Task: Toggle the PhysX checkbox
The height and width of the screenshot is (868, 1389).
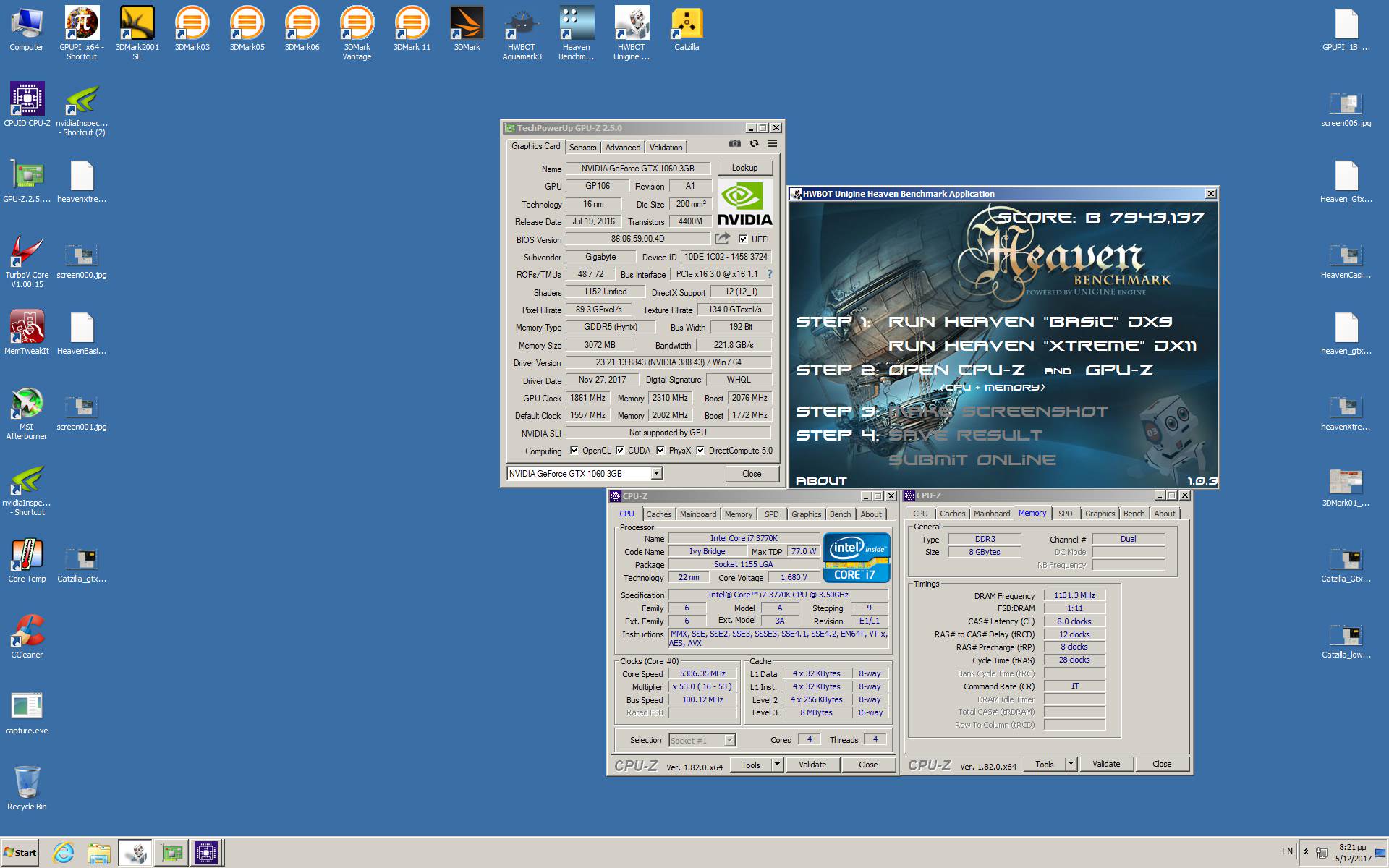Action: (x=660, y=450)
